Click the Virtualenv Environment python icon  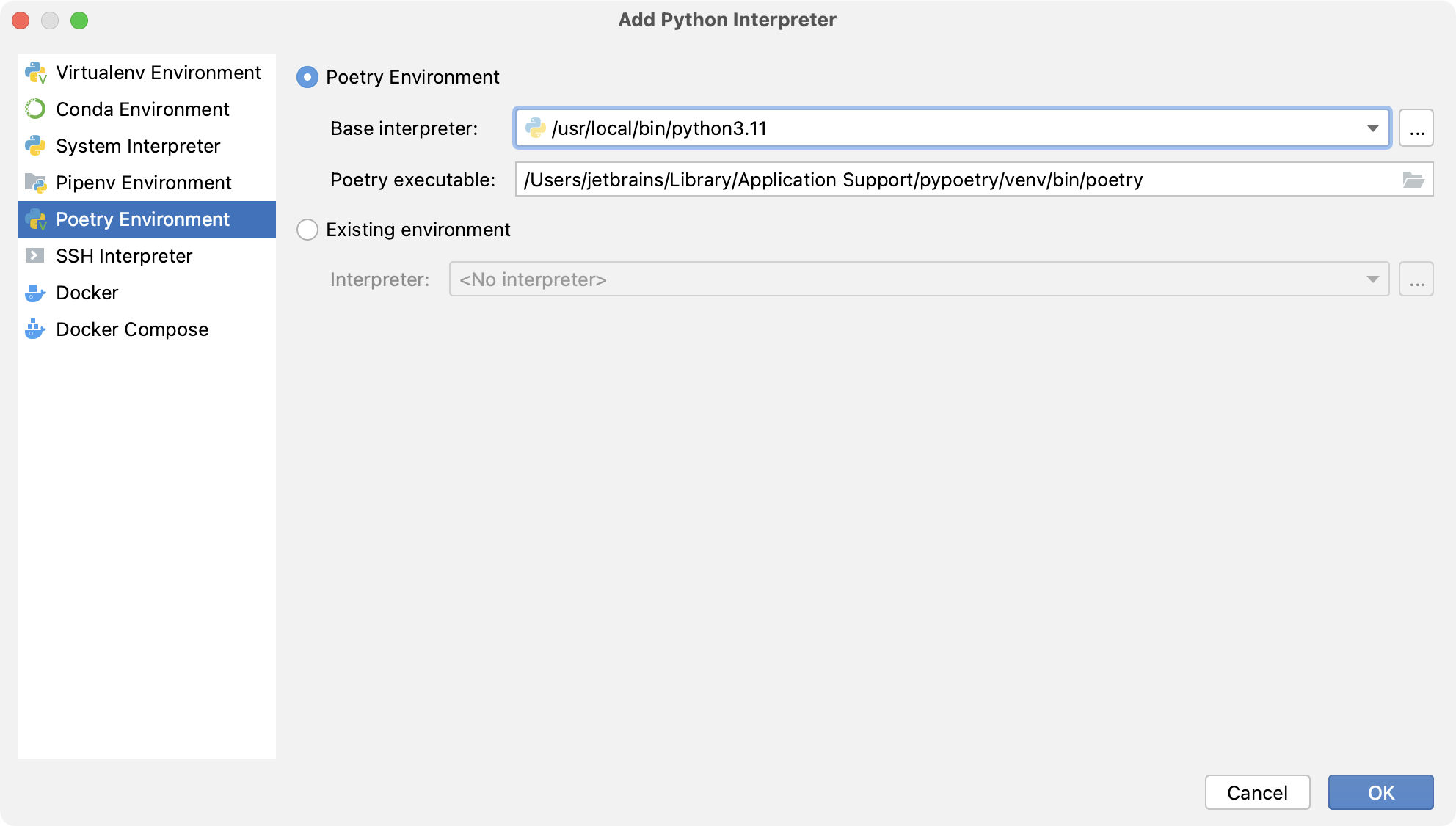[x=35, y=73]
